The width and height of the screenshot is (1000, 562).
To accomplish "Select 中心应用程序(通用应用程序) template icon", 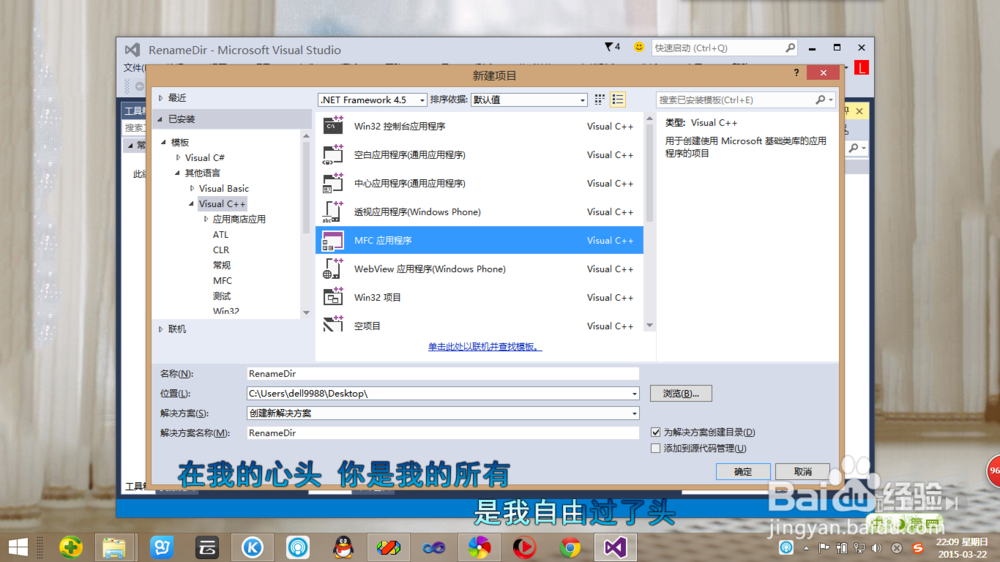I will click(x=333, y=183).
